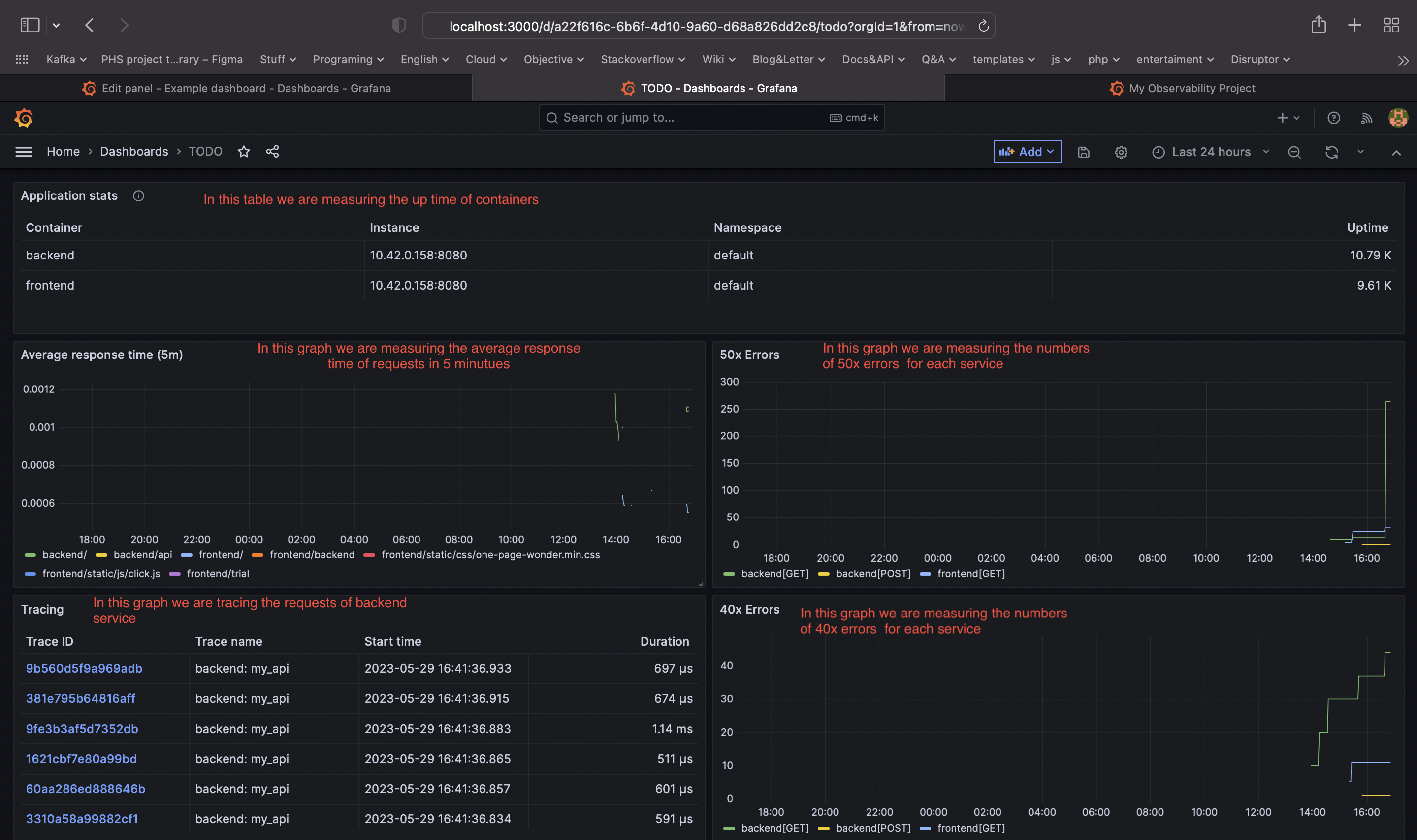
Task: Open the Kafka bookmarks folder
Action: coord(65,60)
